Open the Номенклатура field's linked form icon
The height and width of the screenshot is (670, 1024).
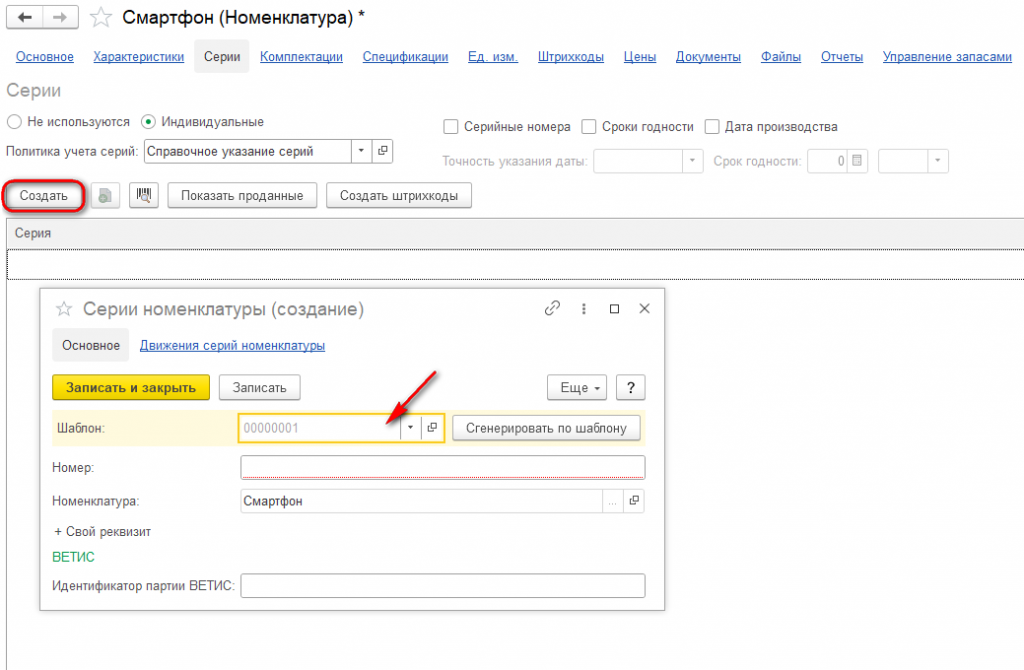(x=633, y=501)
